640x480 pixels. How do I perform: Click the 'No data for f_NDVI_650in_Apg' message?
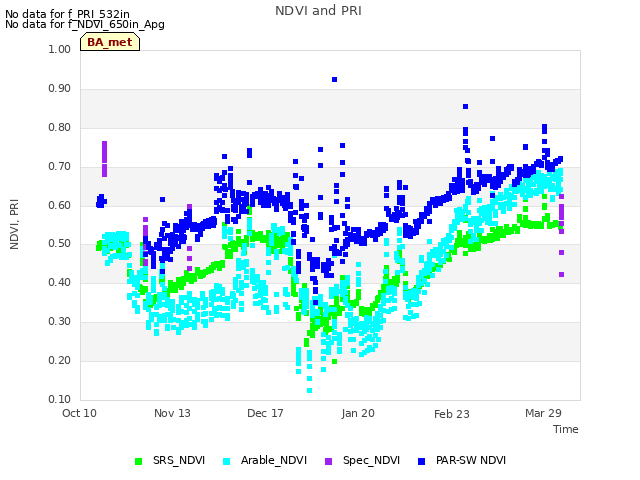[x=85, y=24]
